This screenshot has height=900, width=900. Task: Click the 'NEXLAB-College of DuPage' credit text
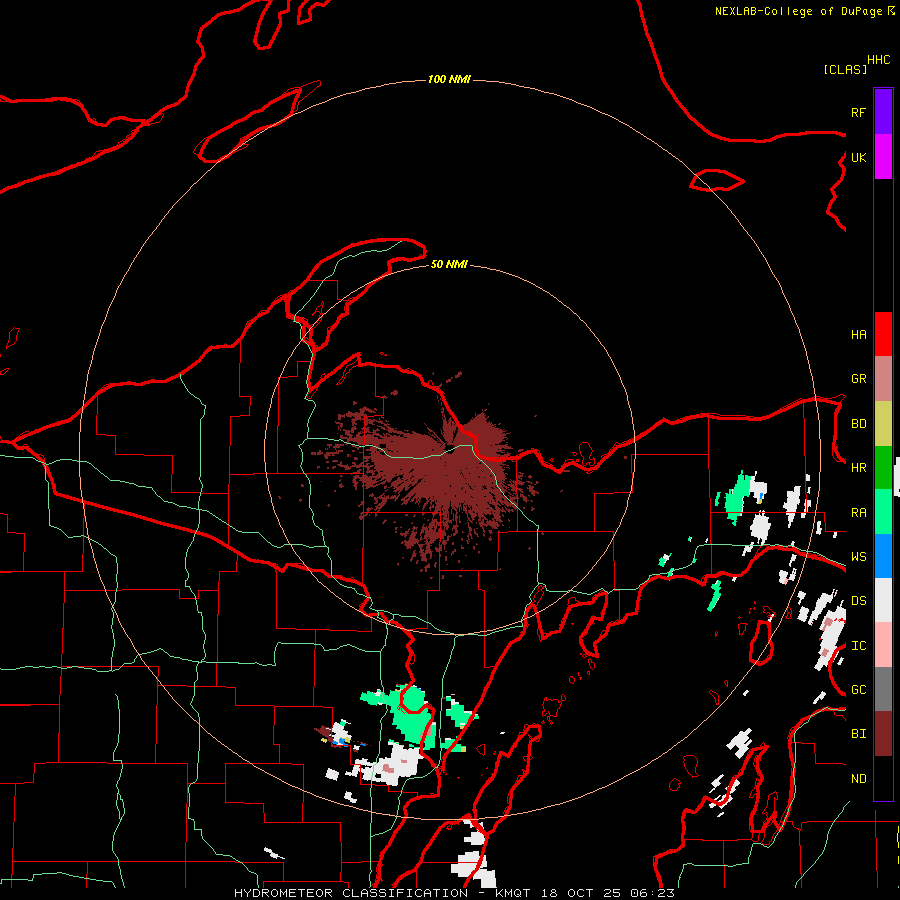click(798, 11)
